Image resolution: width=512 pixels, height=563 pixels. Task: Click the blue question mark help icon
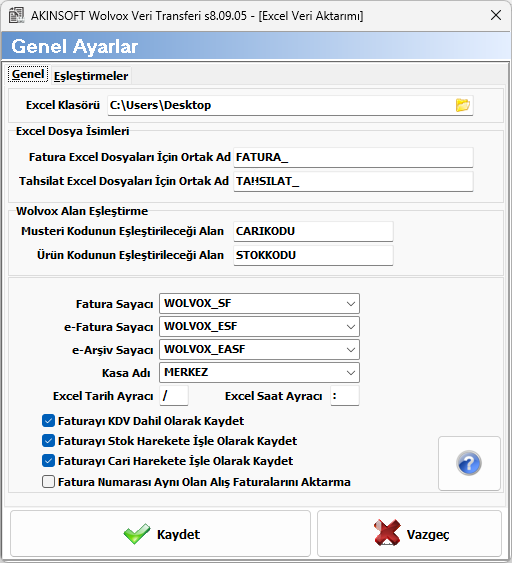pyautogui.click(x=469, y=463)
